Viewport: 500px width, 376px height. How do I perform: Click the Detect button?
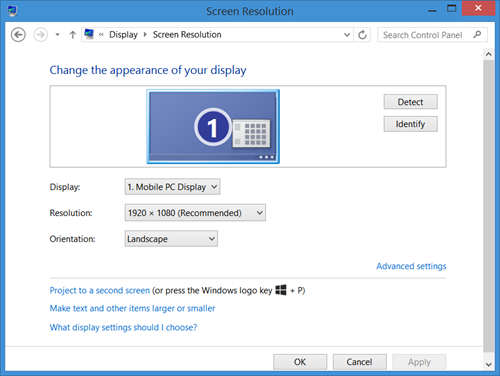click(x=410, y=102)
